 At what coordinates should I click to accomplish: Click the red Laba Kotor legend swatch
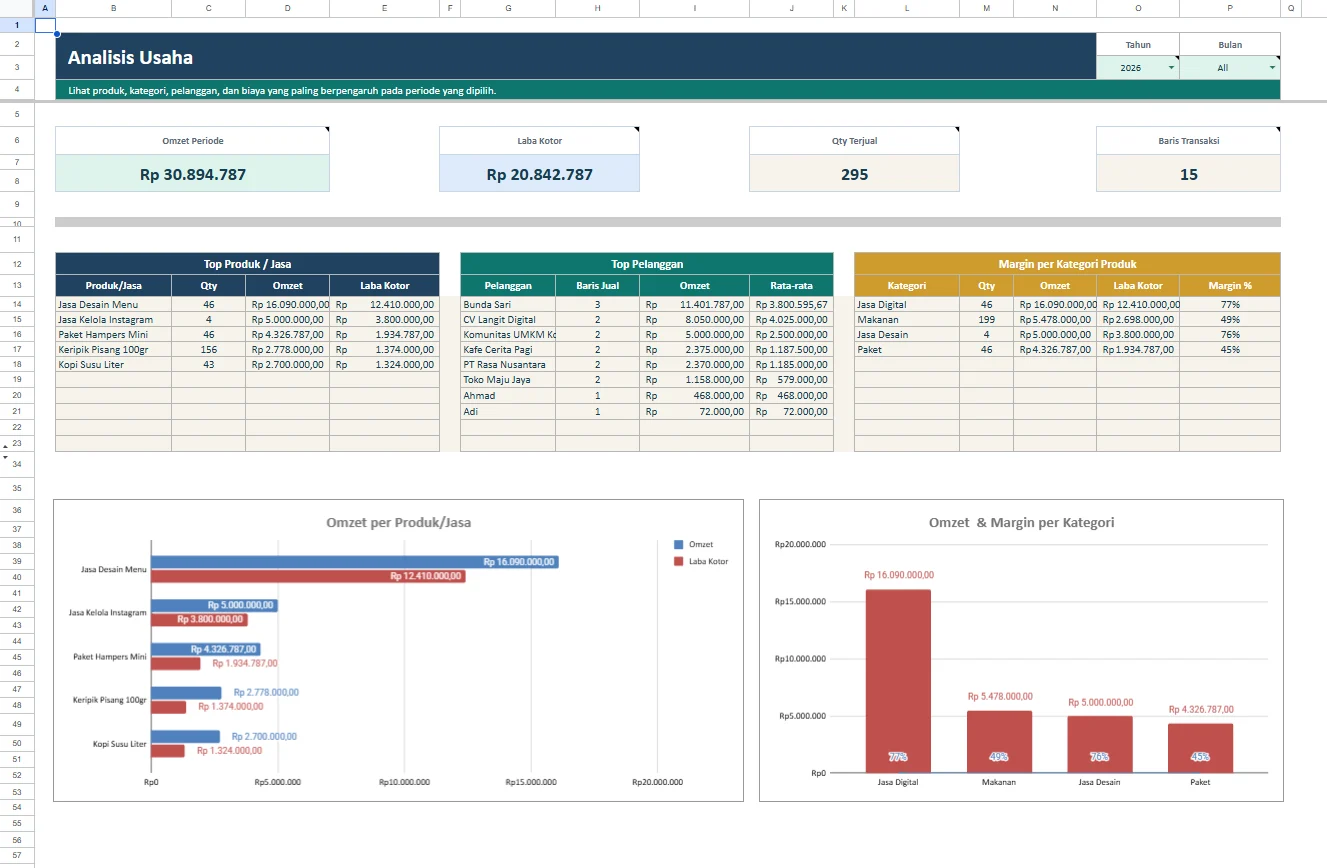pyautogui.click(x=679, y=561)
